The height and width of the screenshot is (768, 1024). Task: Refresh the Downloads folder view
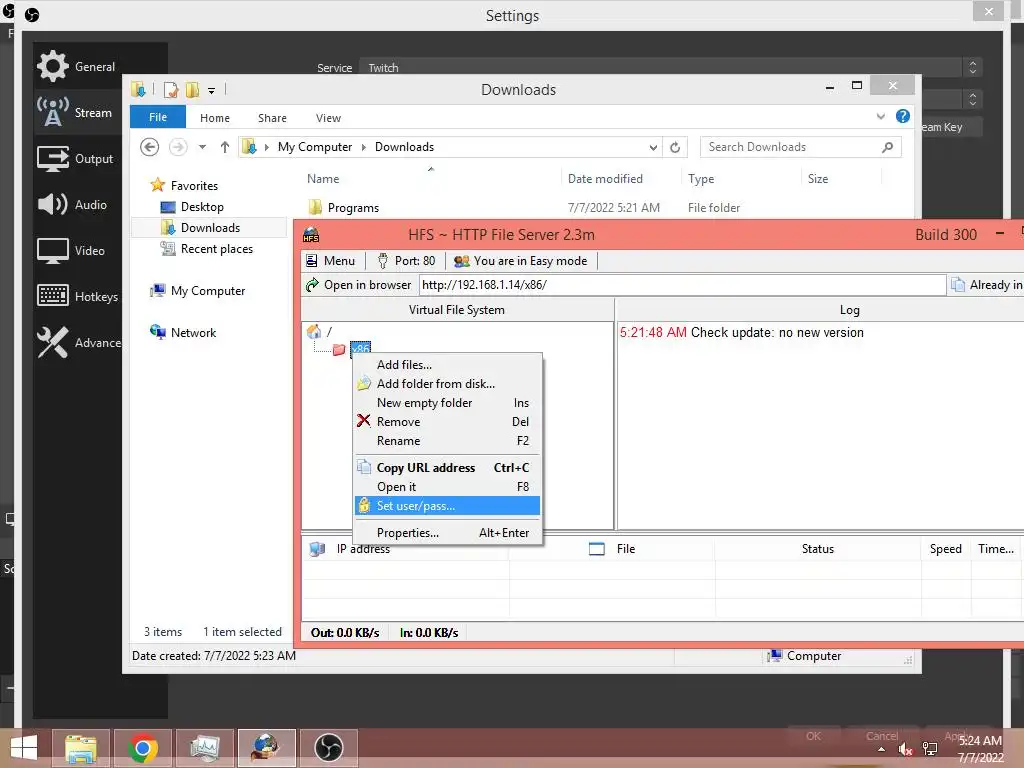click(x=675, y=148)
